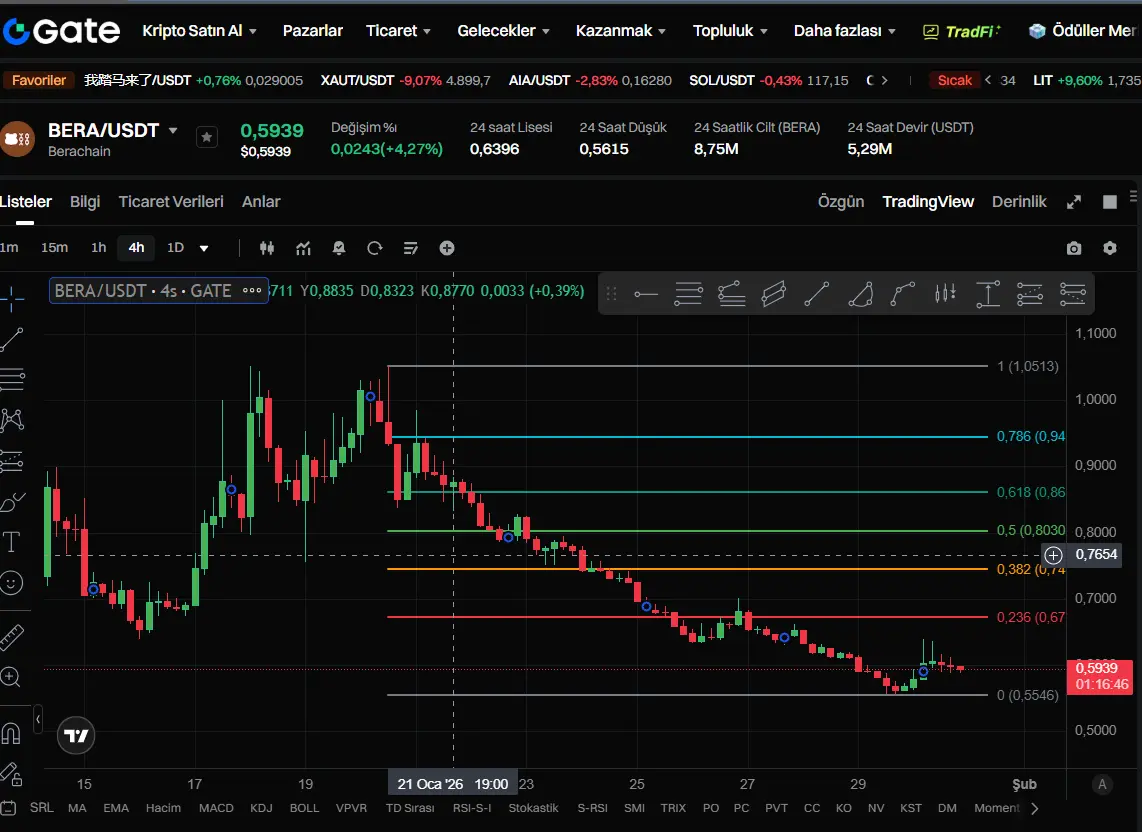Open the Kripto Satın Al menu
This screenshot has width=1142, height=832.
pyautogui.click(x=199, y=31)
